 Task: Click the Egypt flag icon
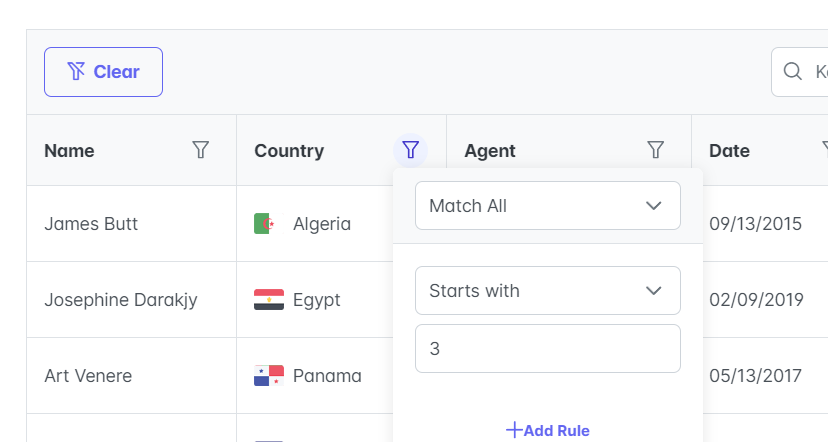pos(268,300)
